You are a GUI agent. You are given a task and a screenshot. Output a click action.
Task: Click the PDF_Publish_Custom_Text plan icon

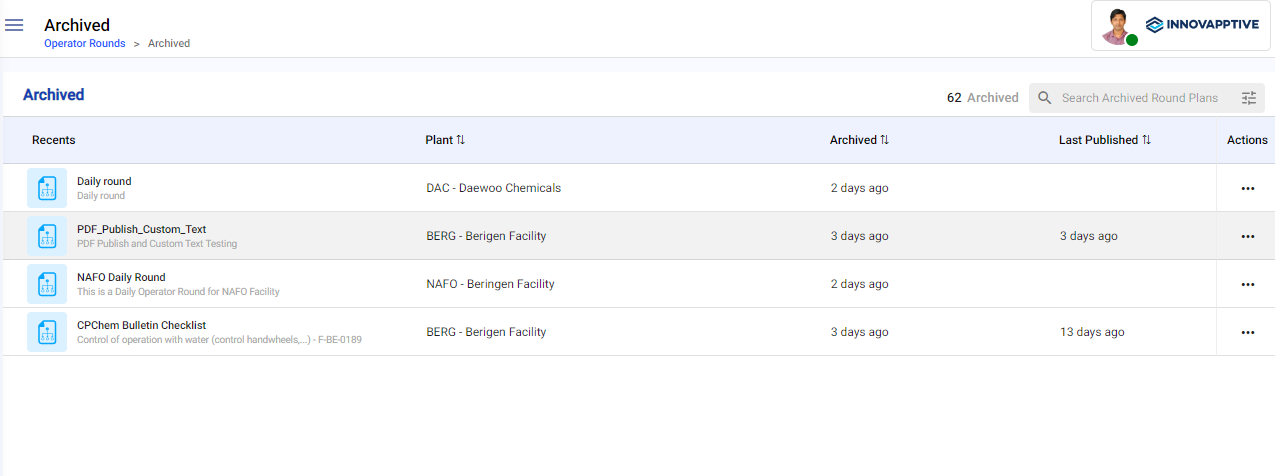point(47,236)
